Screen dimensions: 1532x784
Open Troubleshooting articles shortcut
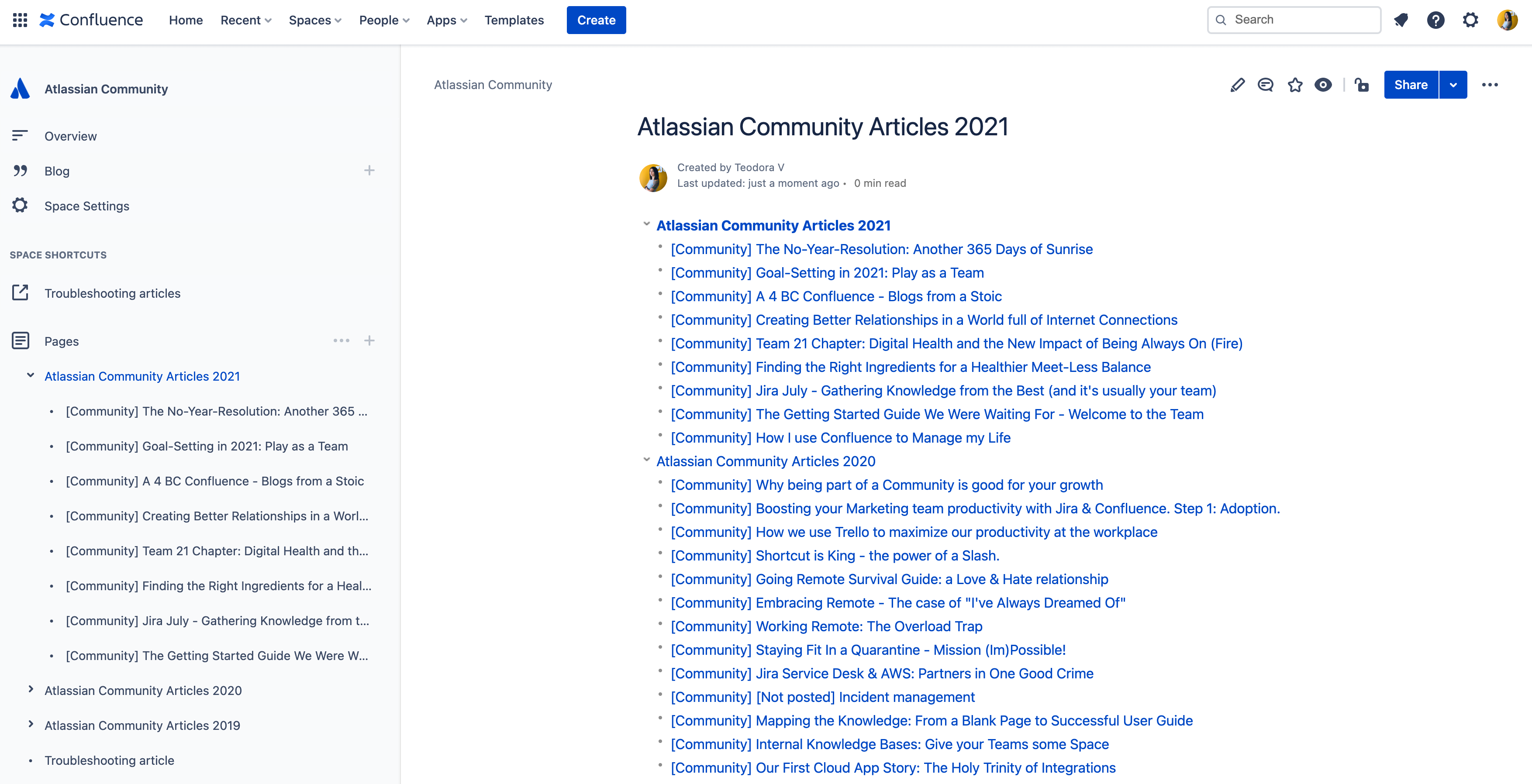(112, 293)
